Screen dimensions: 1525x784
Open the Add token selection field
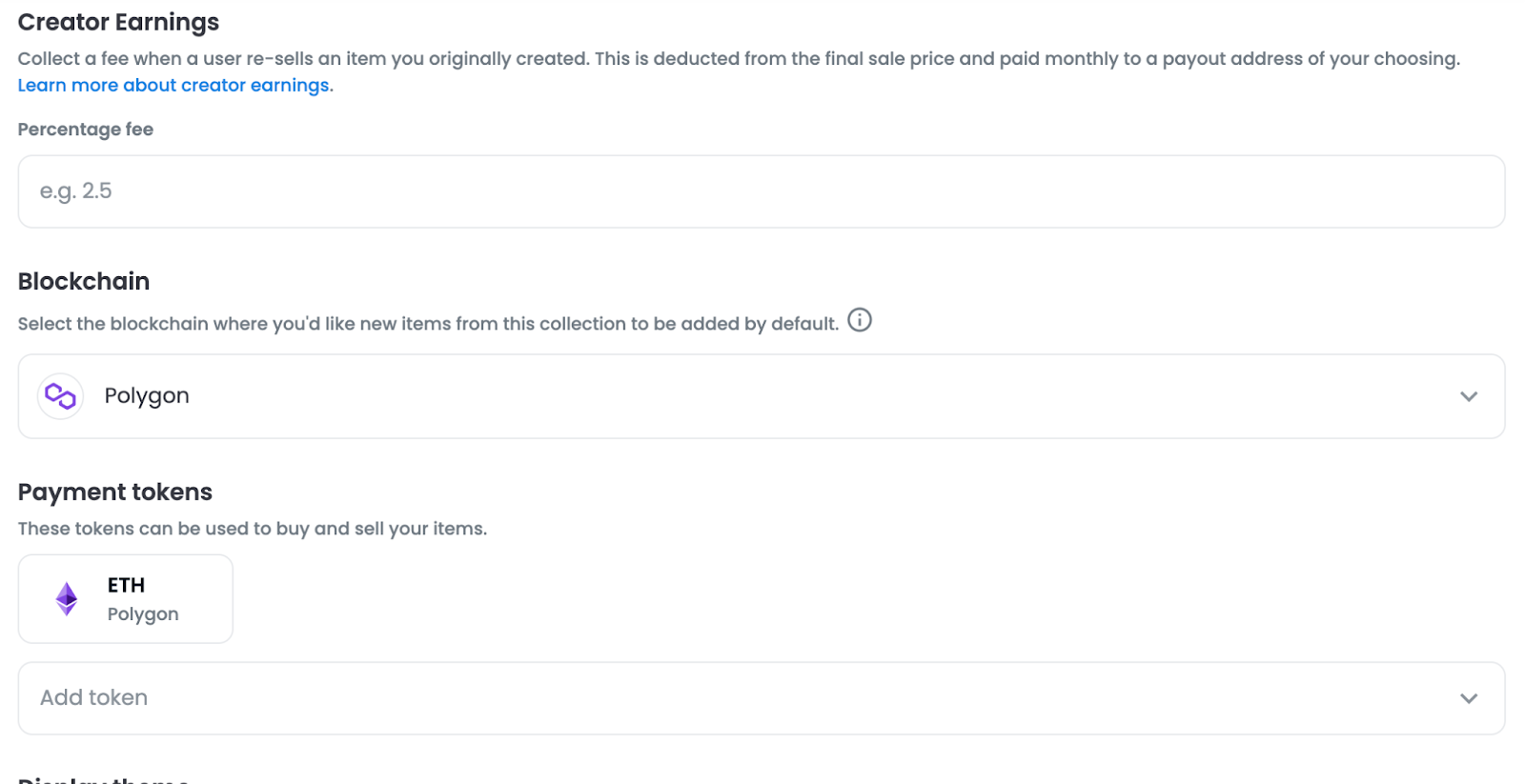click(x=762, y=698)
